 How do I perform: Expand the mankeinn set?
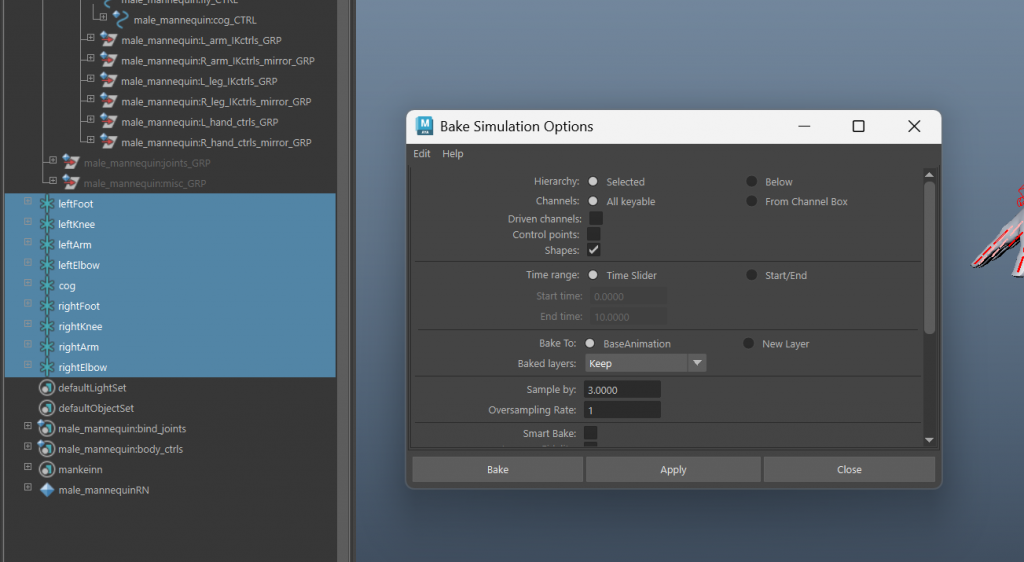click(x=27, y=467)
